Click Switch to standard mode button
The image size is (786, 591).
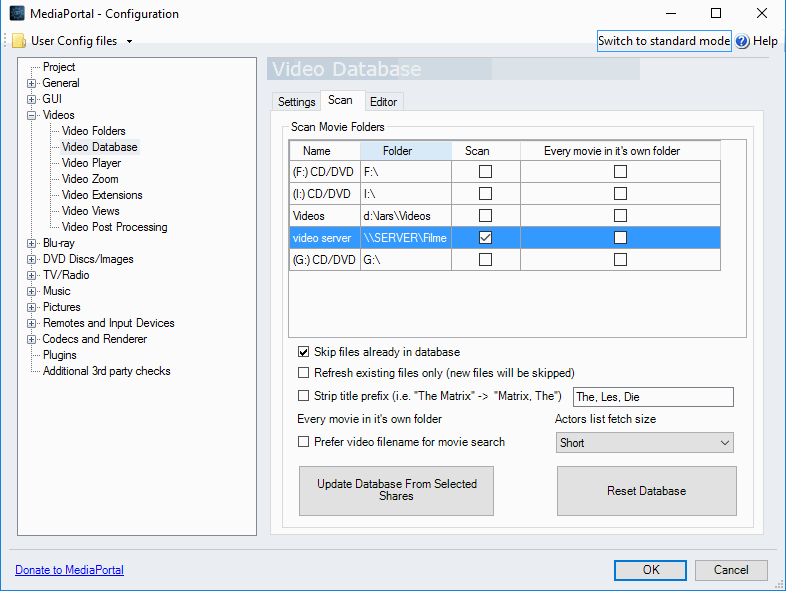point(664,41)
